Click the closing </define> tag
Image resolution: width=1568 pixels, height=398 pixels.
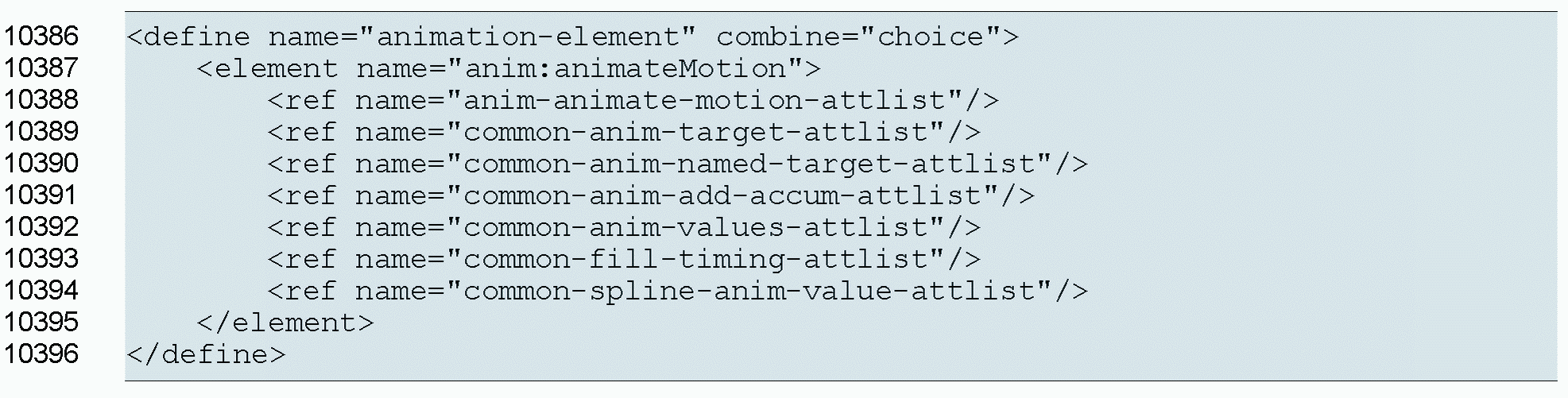coord(205,354)
